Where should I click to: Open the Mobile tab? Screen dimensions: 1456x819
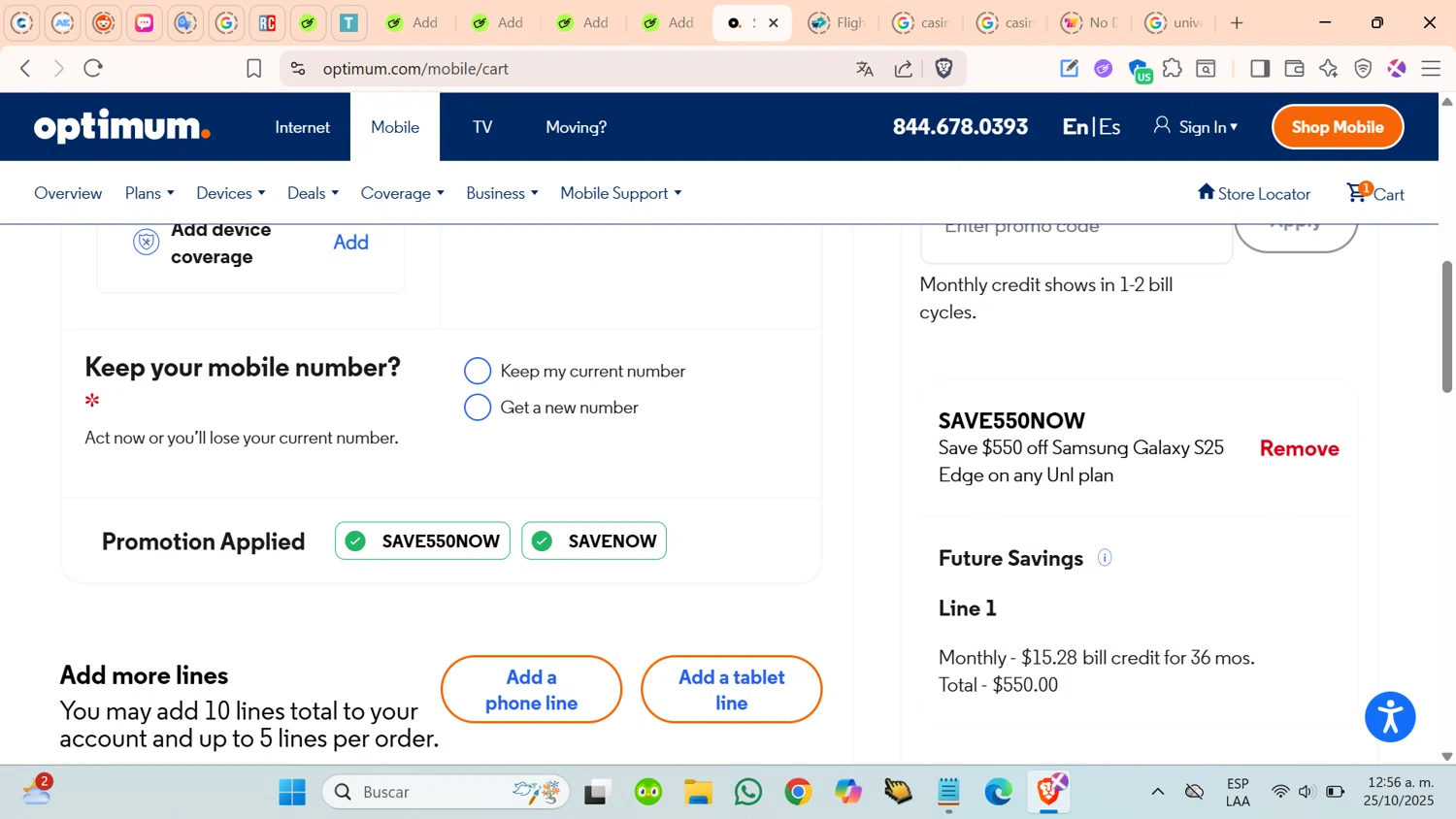coord(395,127)
